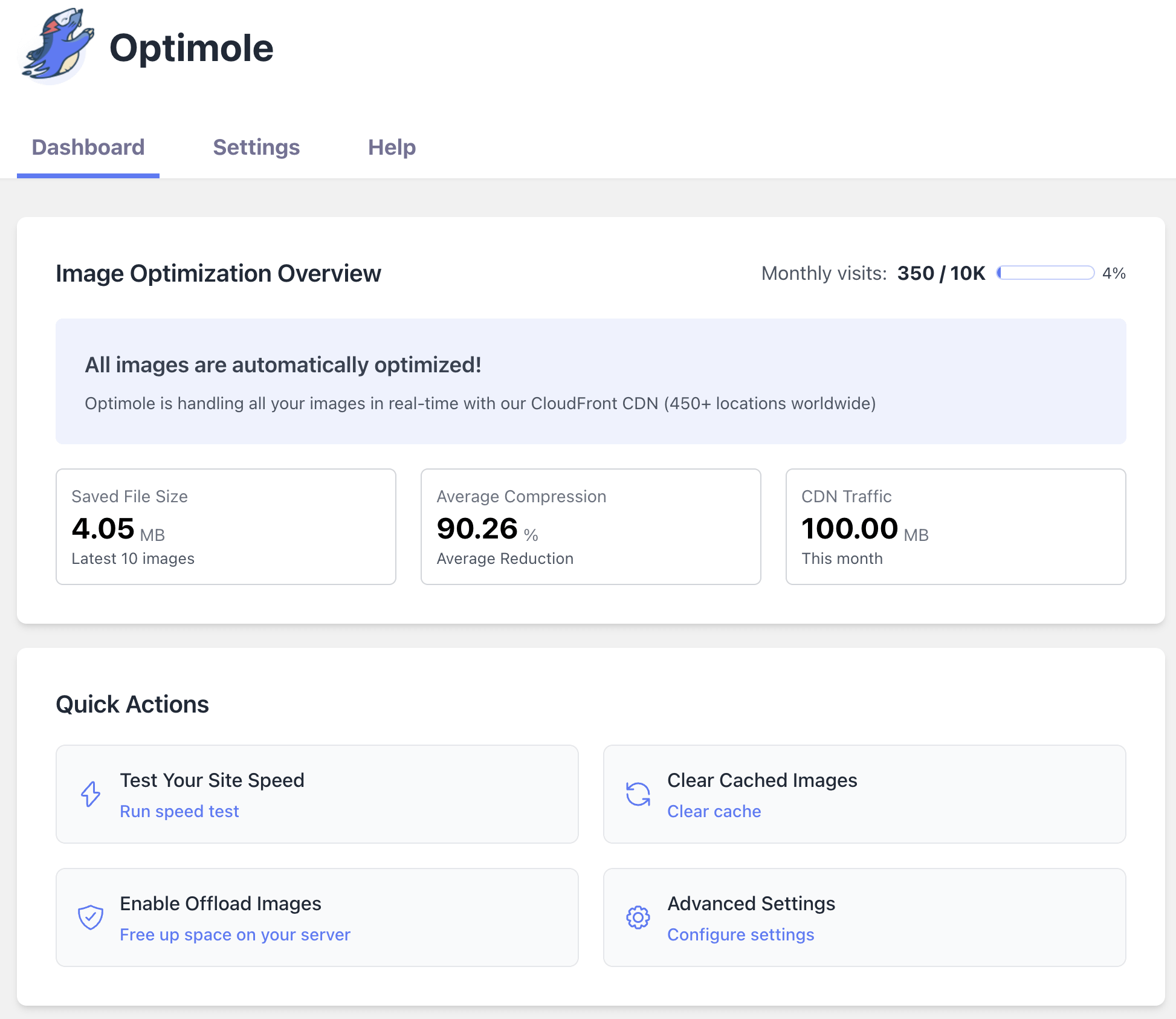Select the CDN Traffic stat card

point(955,526)
